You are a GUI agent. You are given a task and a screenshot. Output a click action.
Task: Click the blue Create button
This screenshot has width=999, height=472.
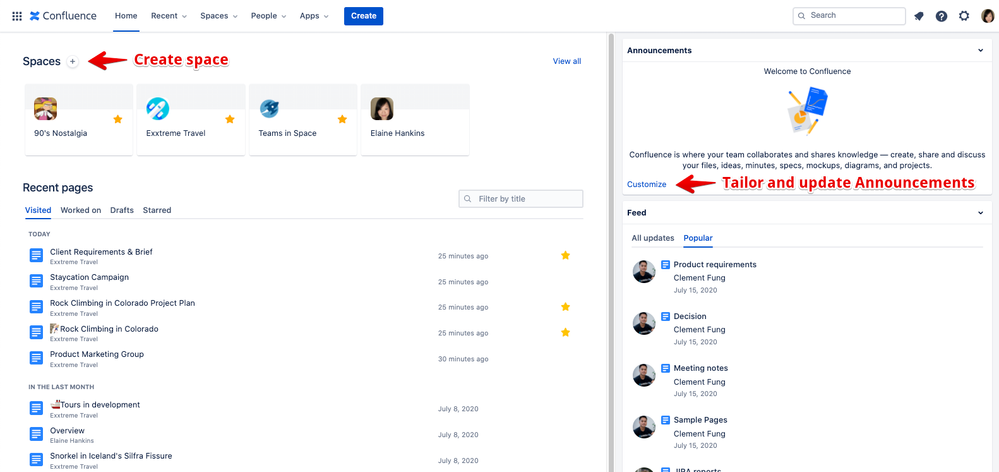coord(363,16)
